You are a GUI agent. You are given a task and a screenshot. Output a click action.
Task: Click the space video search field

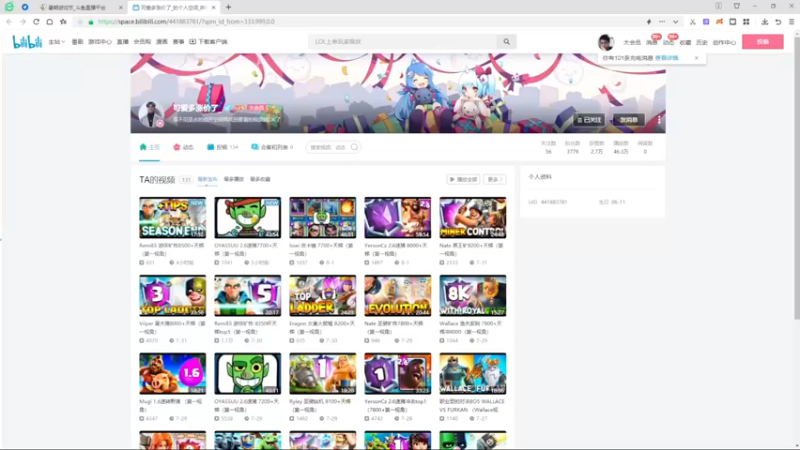328,147
